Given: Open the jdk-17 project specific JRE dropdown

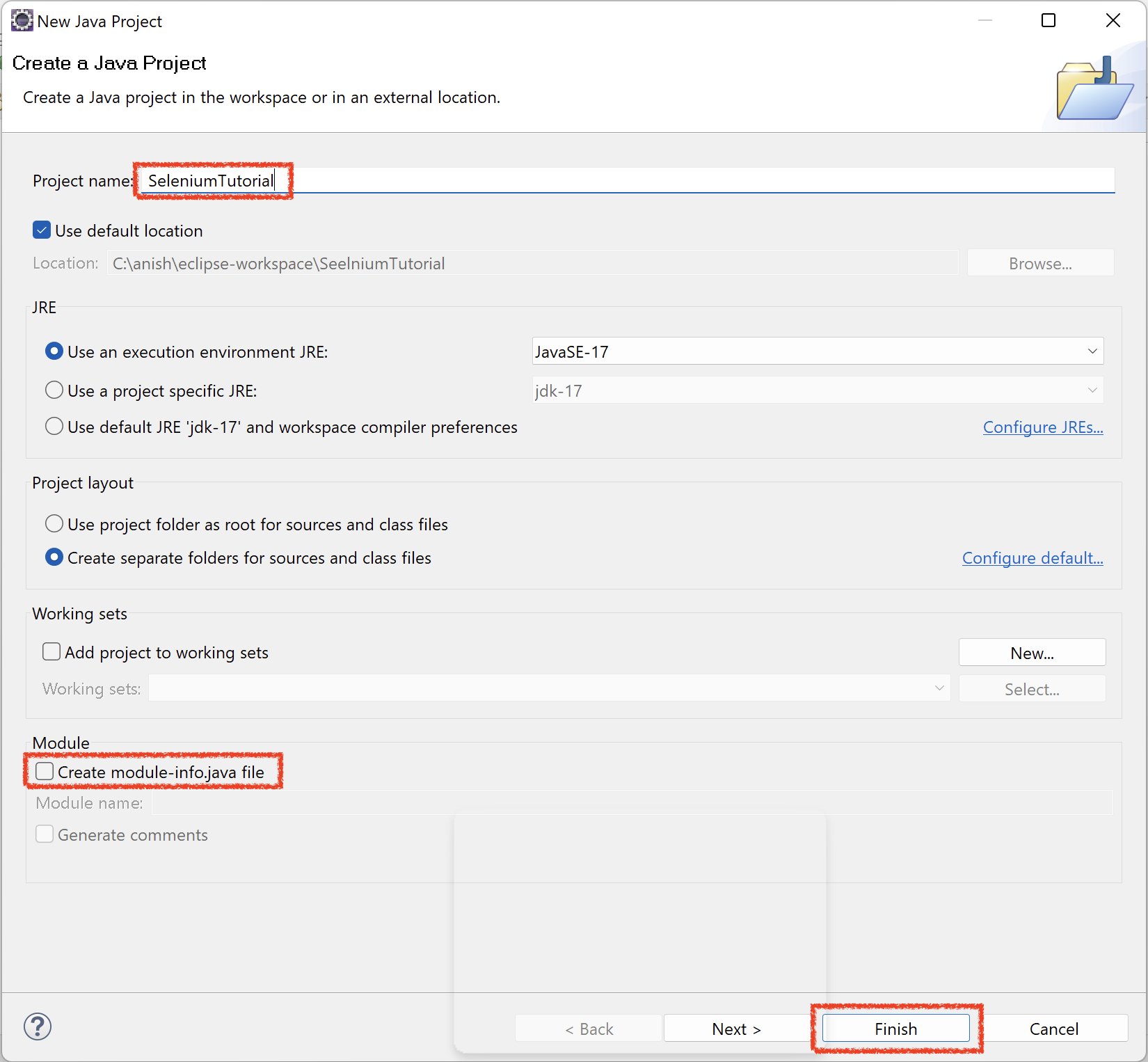Looking at the screenshot, I should pos(818,390).
